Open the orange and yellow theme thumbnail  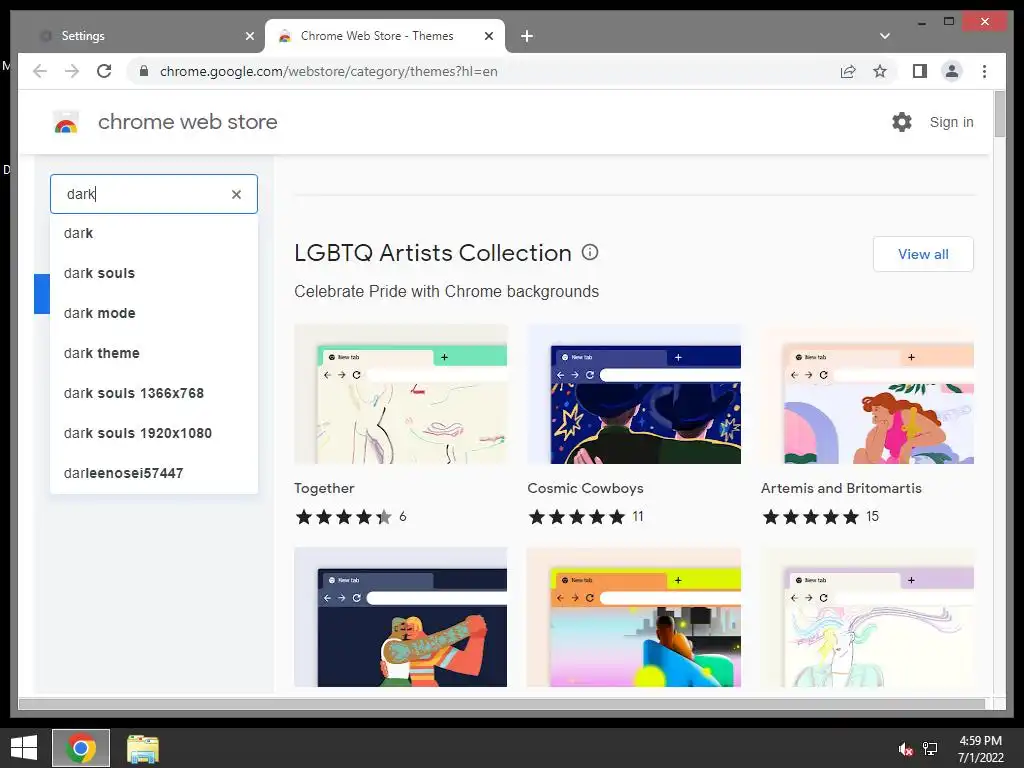pos(634,617)
